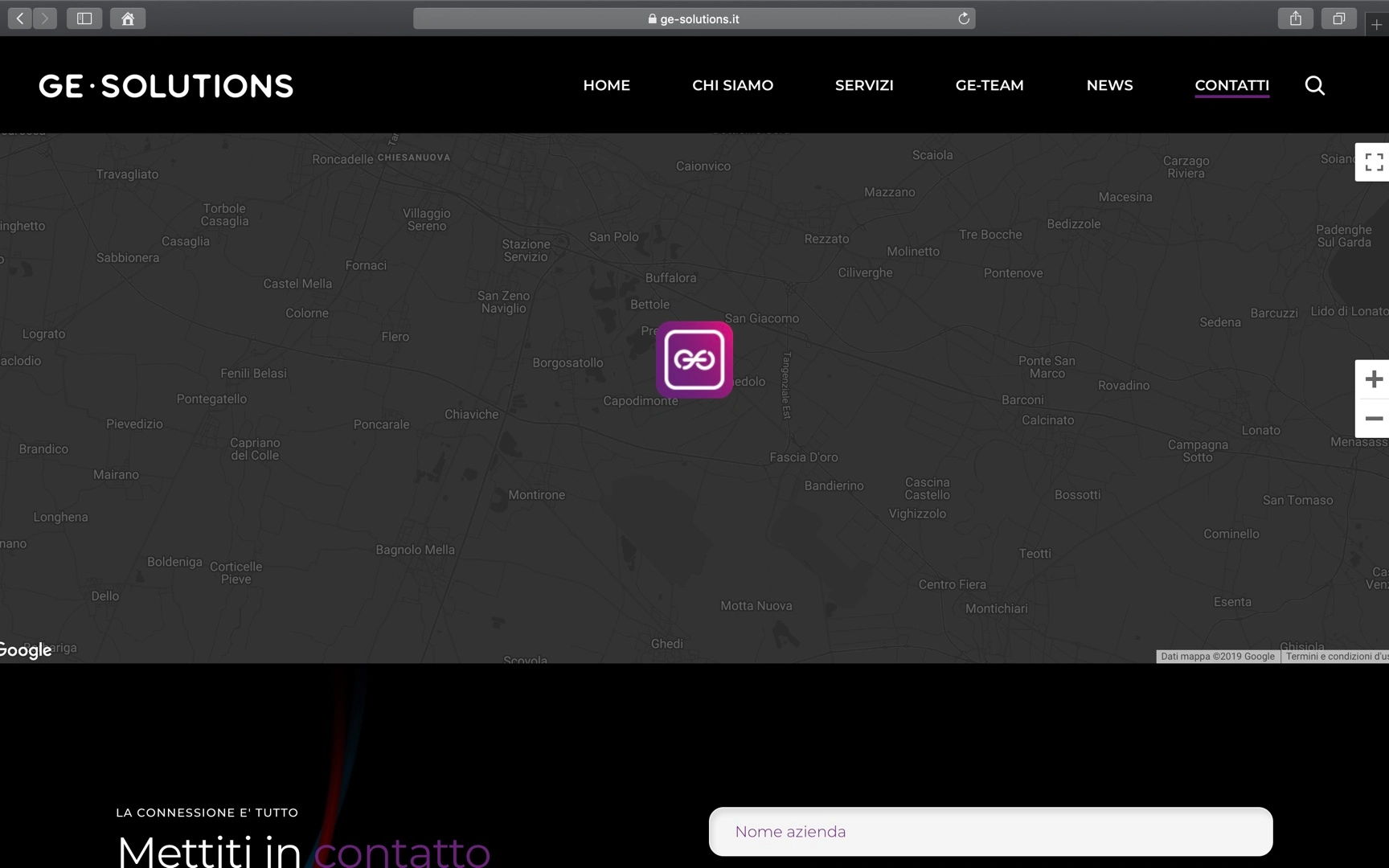Focus the Nome azienda input field
Screen dimensions: 1389x868
point(990,832)
